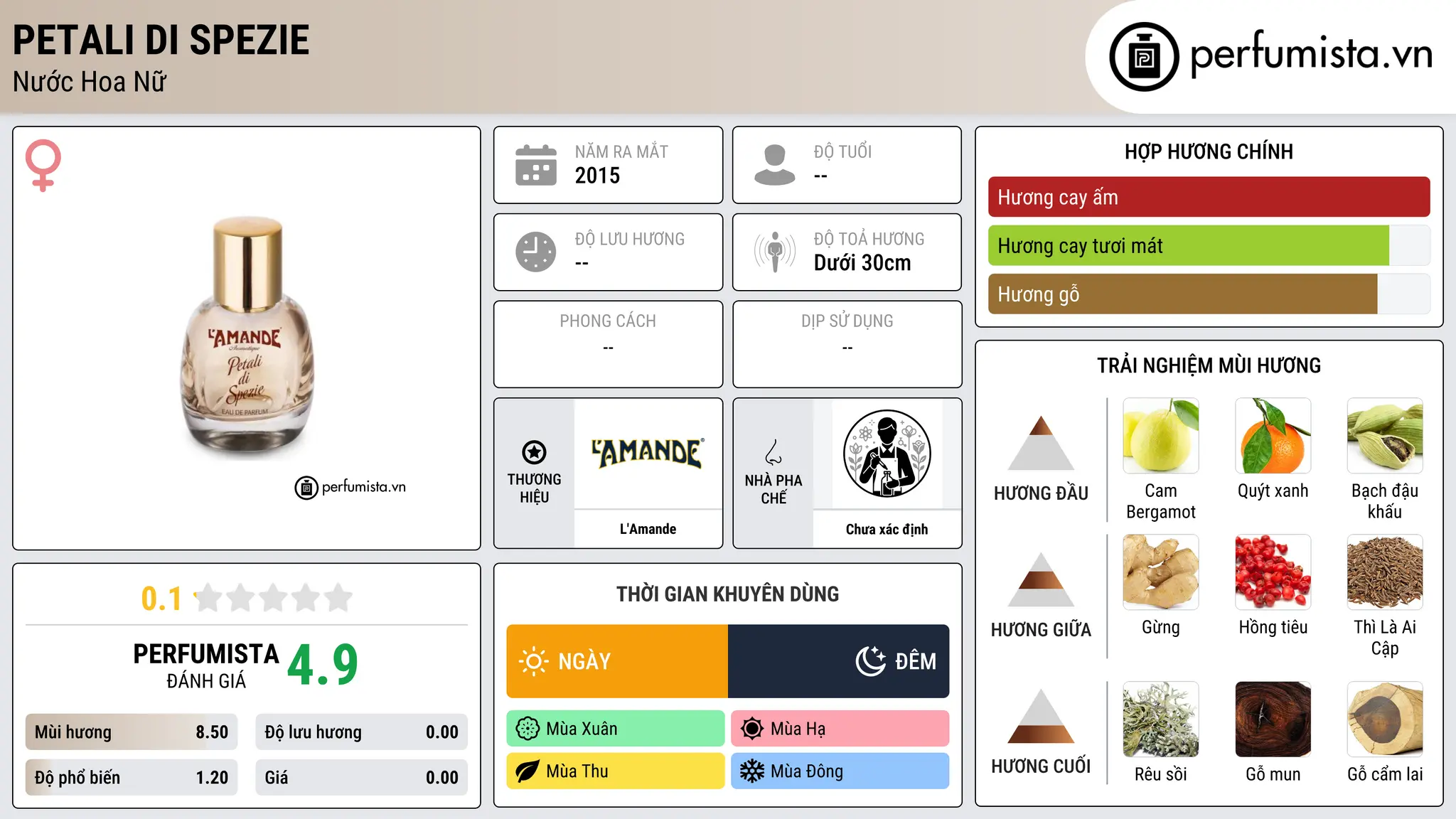Choose the Mùa Đông season tile
Screen dimensions: 1456x819
[x=840, y=771]
